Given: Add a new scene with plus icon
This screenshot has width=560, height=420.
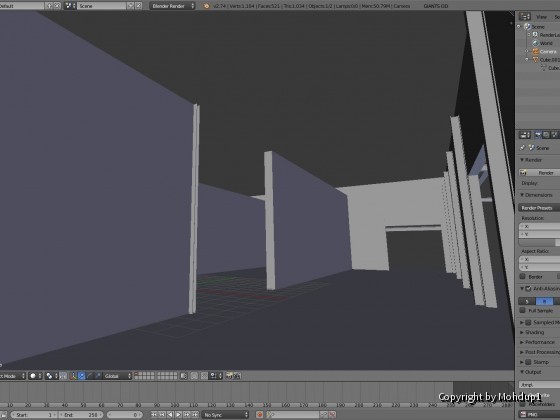Looking at the screenshot, I should [x=130, y=6].
